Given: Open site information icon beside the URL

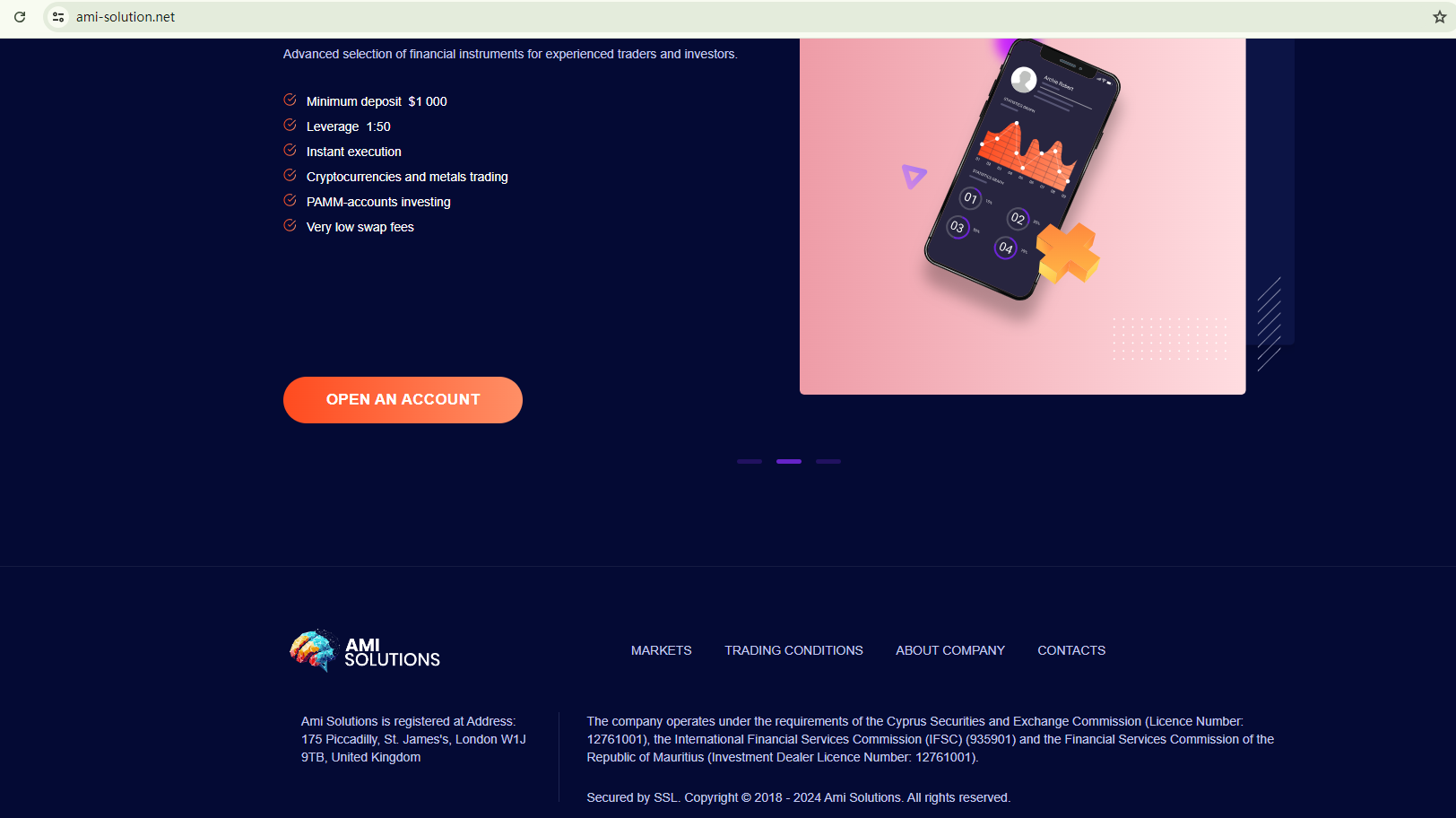Looking at the screenshot, I should click(58, 17).
